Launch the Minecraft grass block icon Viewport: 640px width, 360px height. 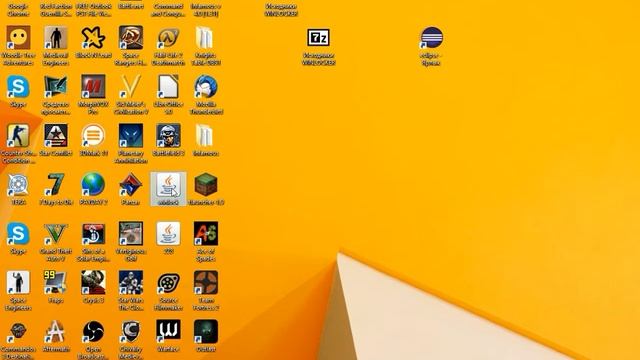206,184
